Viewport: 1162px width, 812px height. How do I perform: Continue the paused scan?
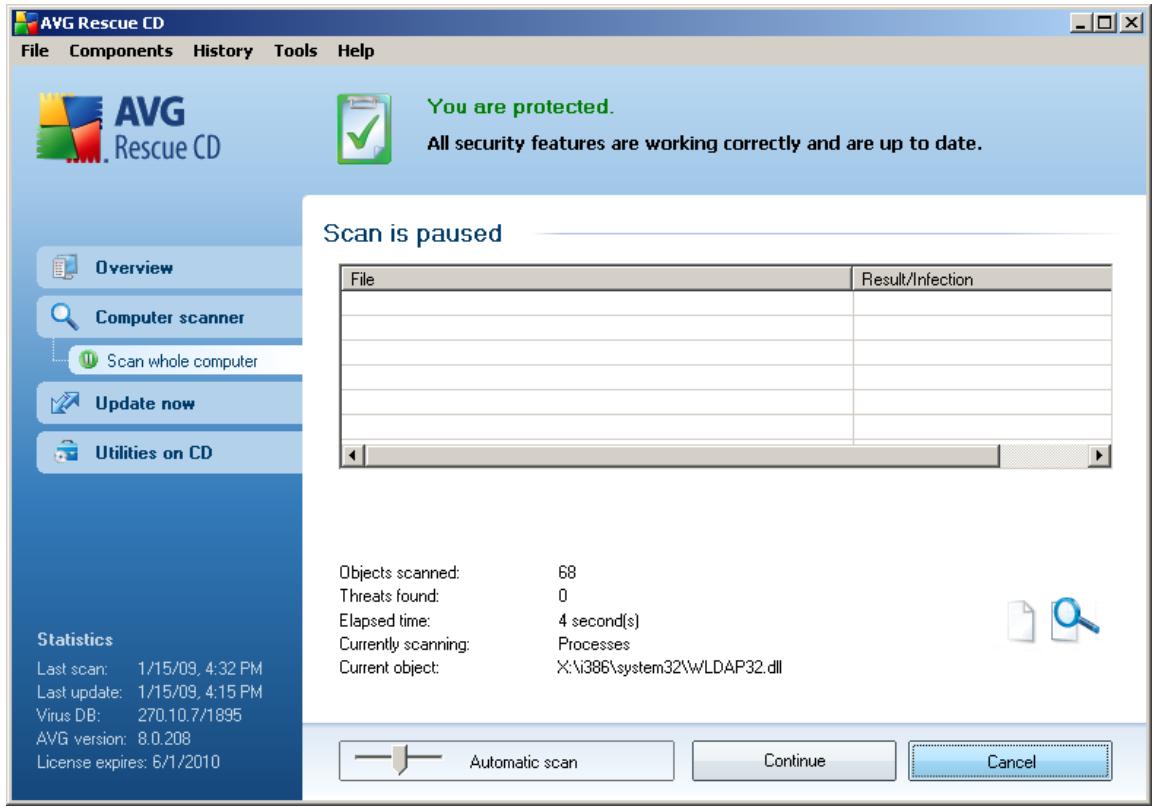794,761
